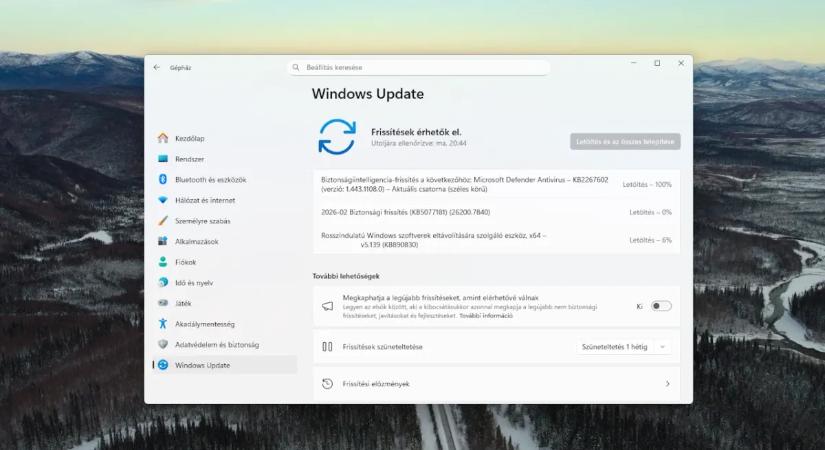The height and width of the screenshot is (450, 825).
Task: Click the Windows Update page title
Action: click(368, 94)
